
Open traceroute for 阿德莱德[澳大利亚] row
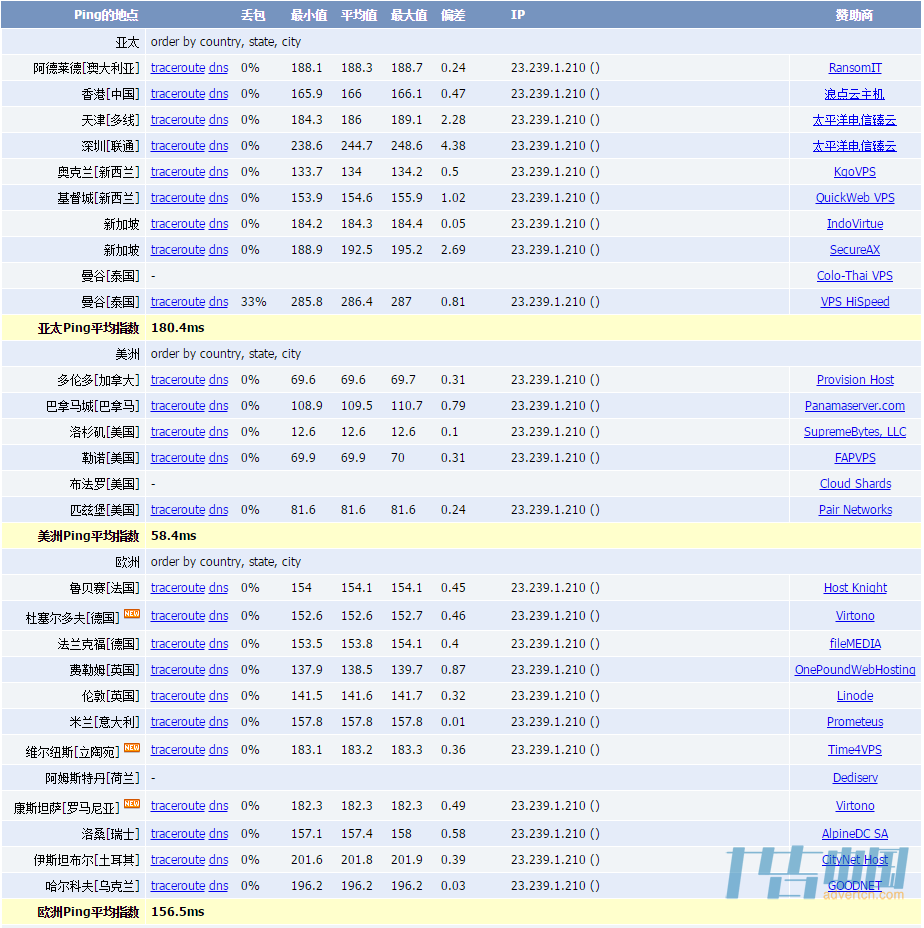[x=177, y=68]
